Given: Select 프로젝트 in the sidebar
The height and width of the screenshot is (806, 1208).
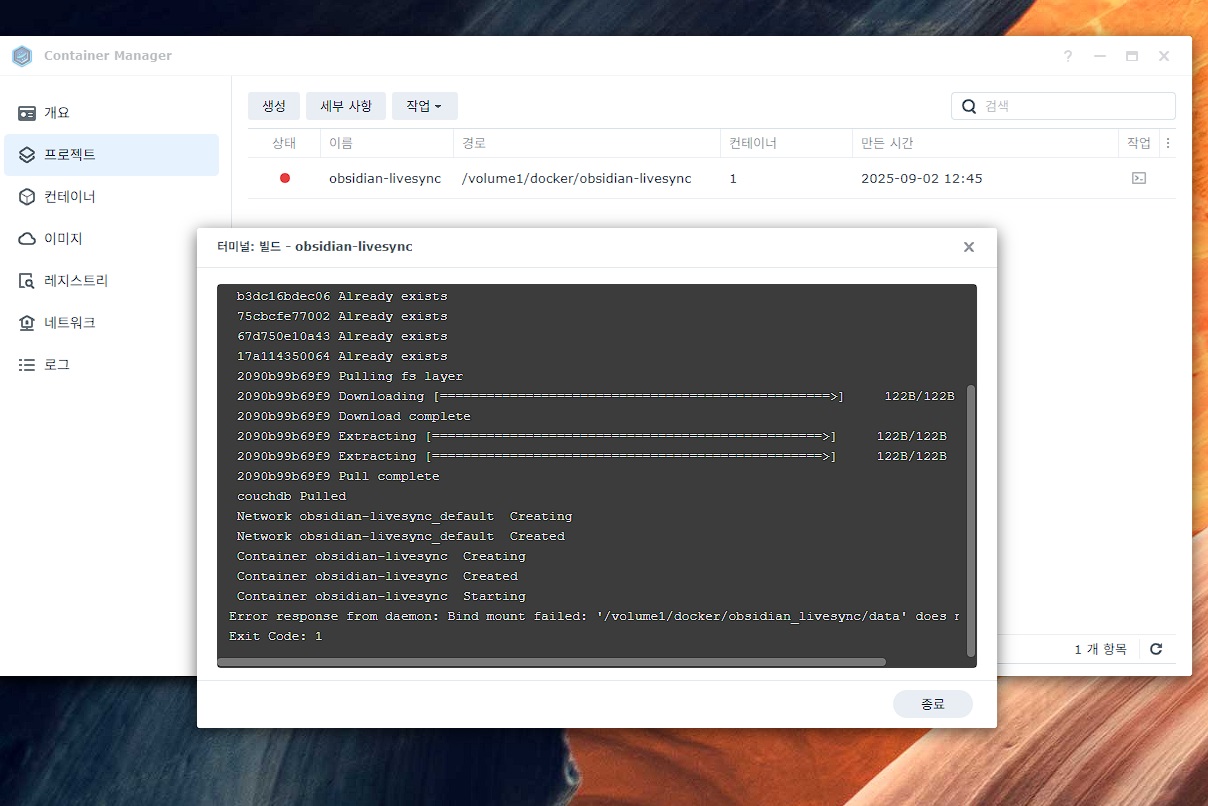Looking at the screenshot, I should pyautogui.click(x=70, y=155).
